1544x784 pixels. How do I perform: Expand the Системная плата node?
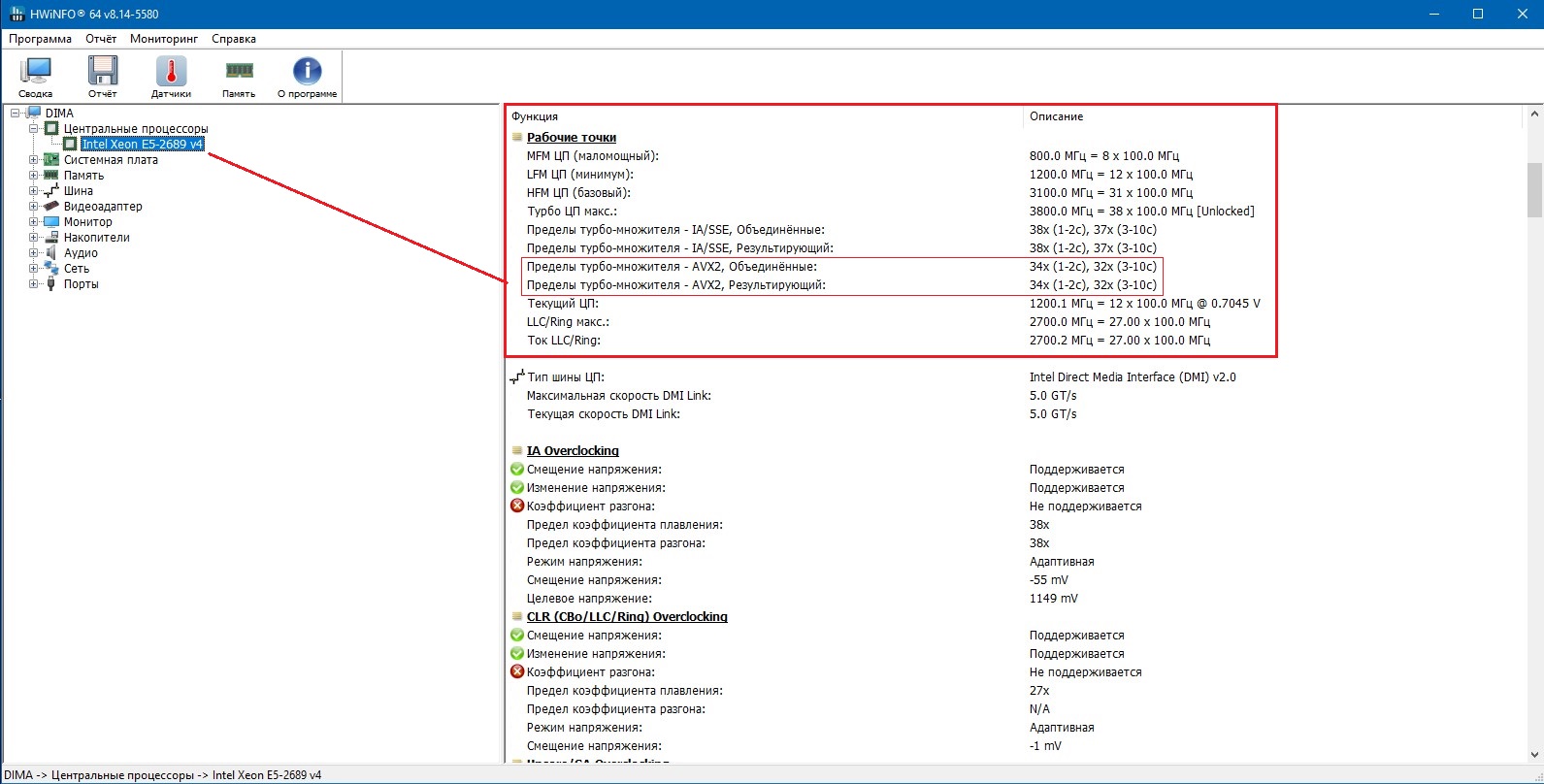coord(34,159)
